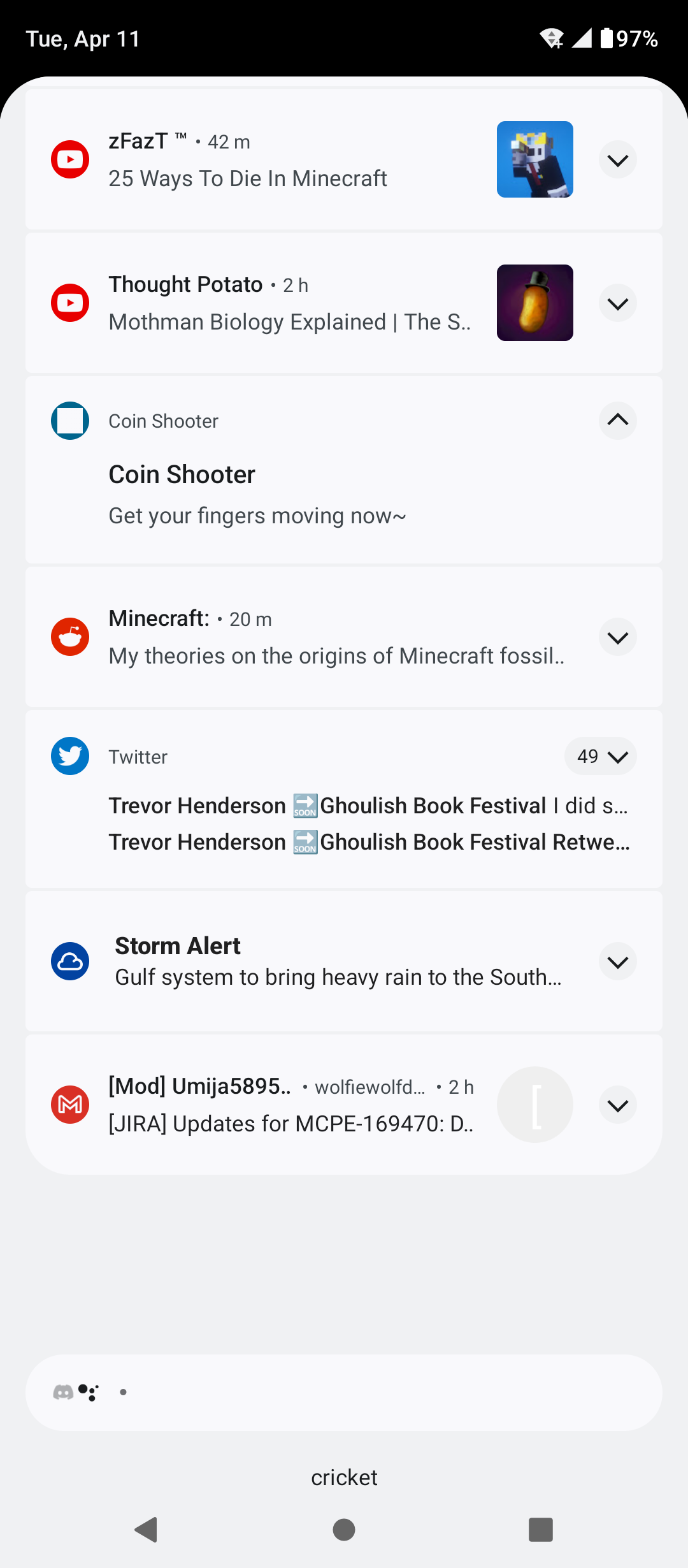Open the zFazT Minecraft video thumbnail
Viewport: 688px width, 1568px height.
pyautogui.click(x=534, y=159)
